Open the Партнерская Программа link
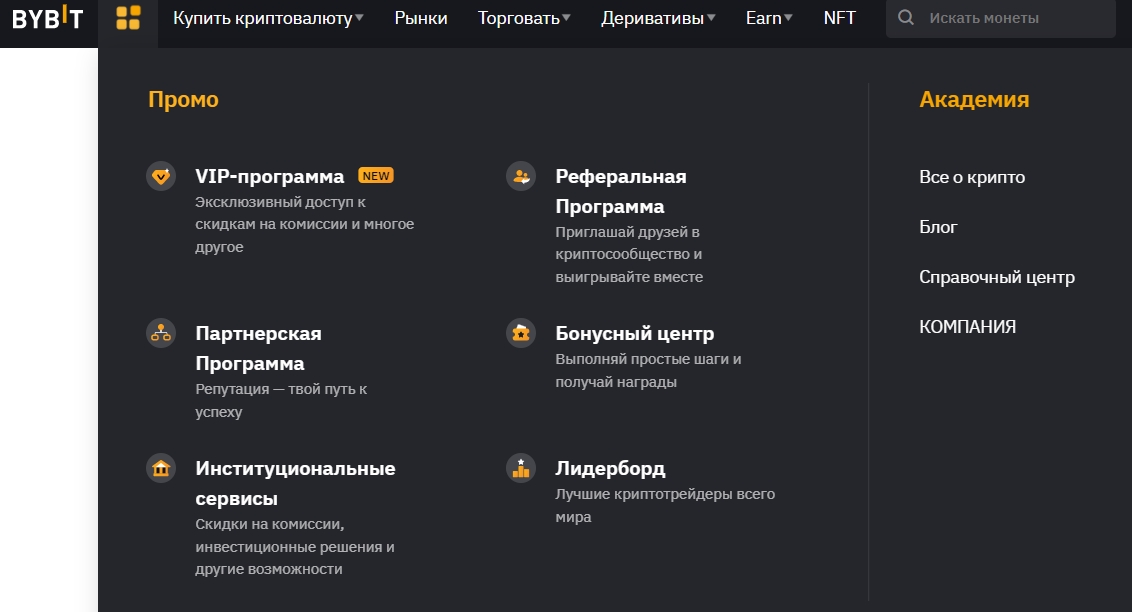The width and height of the screenshot is (1132, 612). coord(258,349)
